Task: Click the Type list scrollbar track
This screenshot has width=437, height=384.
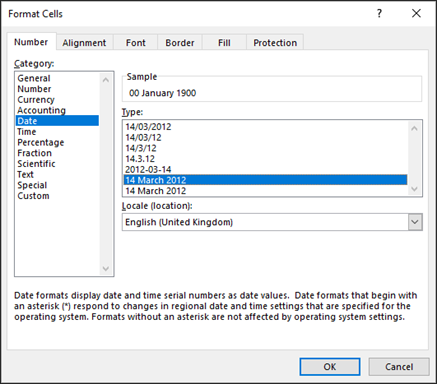Action: tap(414, 158)
